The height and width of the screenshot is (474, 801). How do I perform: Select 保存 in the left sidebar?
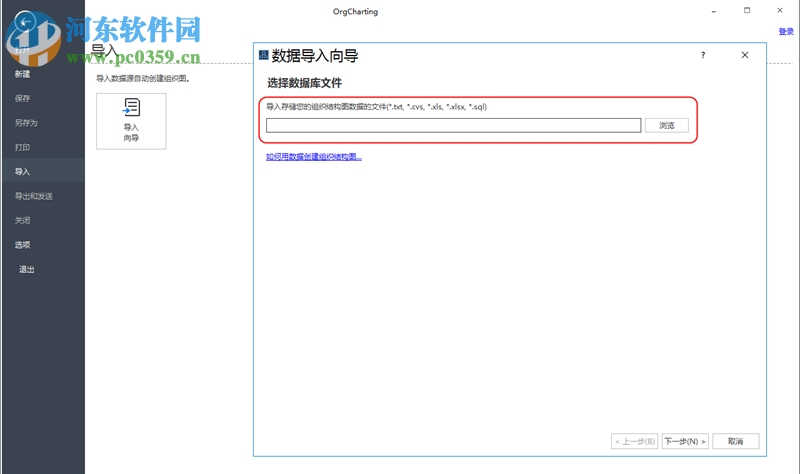(22, 99)
